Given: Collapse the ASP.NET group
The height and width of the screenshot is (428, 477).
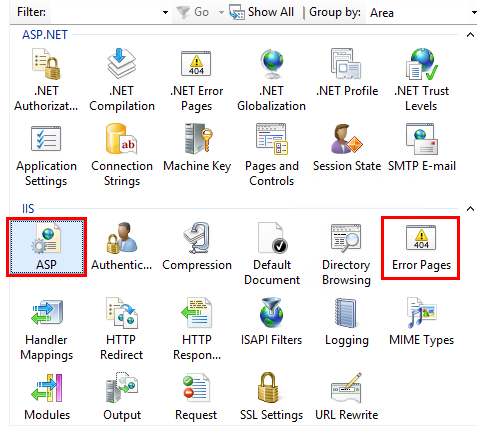Looking at the screenshot, I should (470, 35).
